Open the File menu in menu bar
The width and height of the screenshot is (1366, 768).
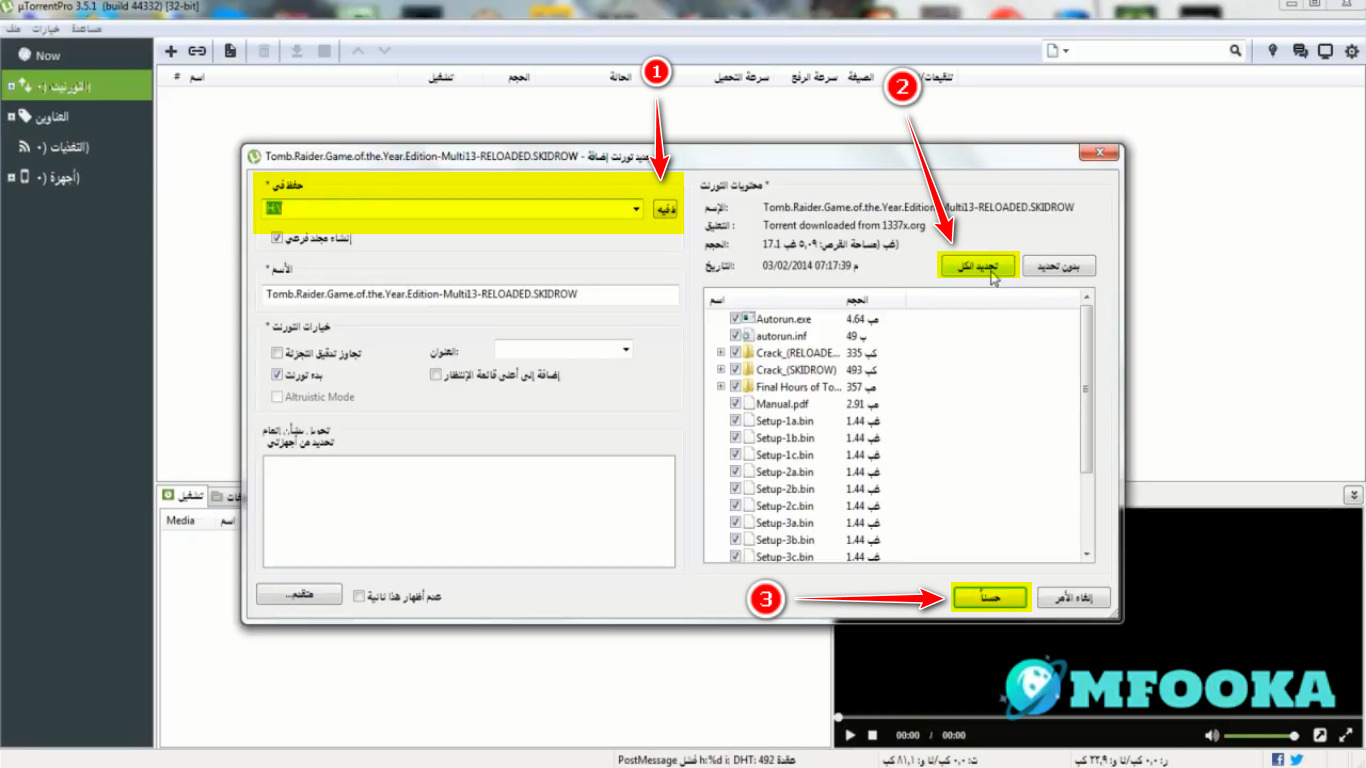[x=13, y=28]
